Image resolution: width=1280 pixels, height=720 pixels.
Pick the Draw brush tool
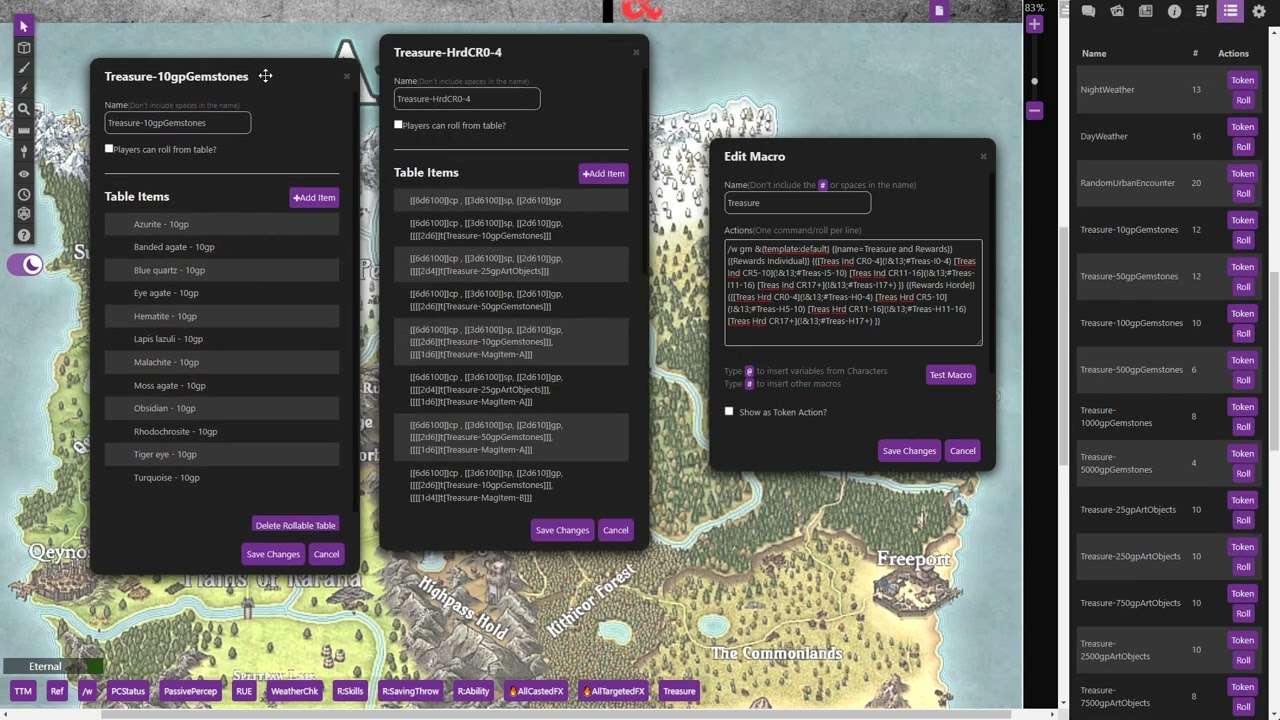(x=23, y=68)
